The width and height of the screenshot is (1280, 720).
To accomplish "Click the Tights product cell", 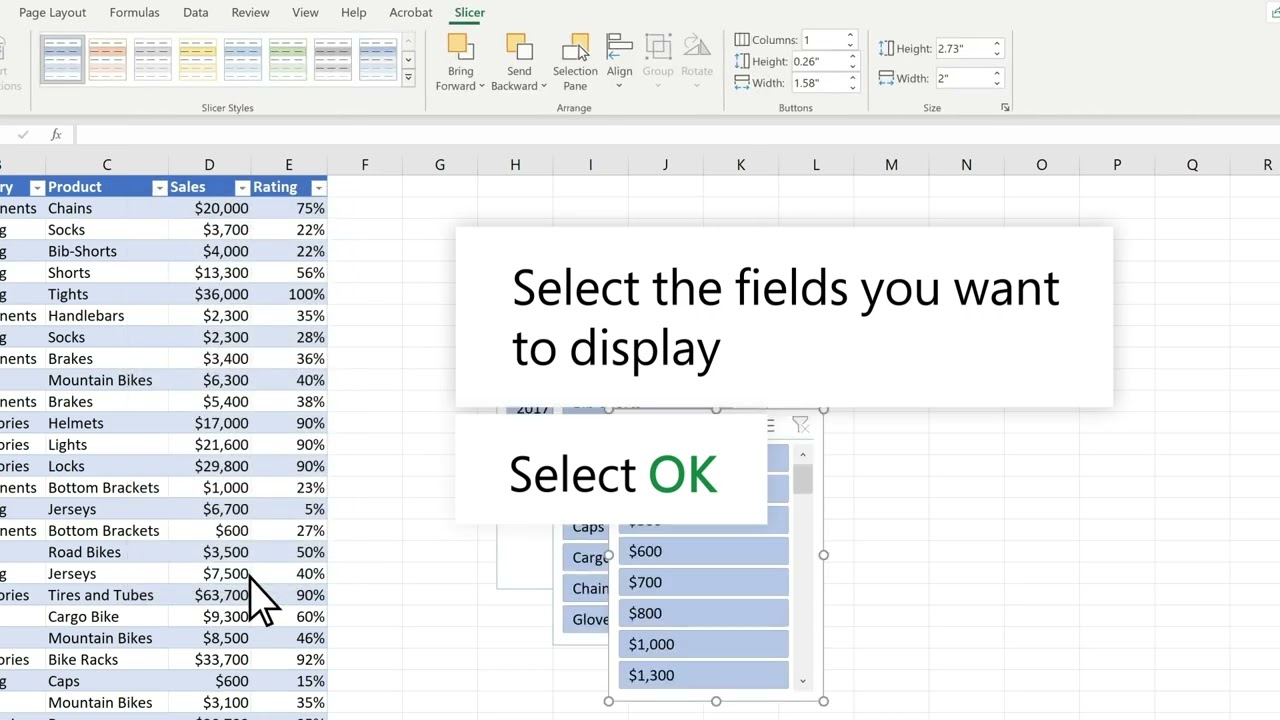I will (107, 294).
